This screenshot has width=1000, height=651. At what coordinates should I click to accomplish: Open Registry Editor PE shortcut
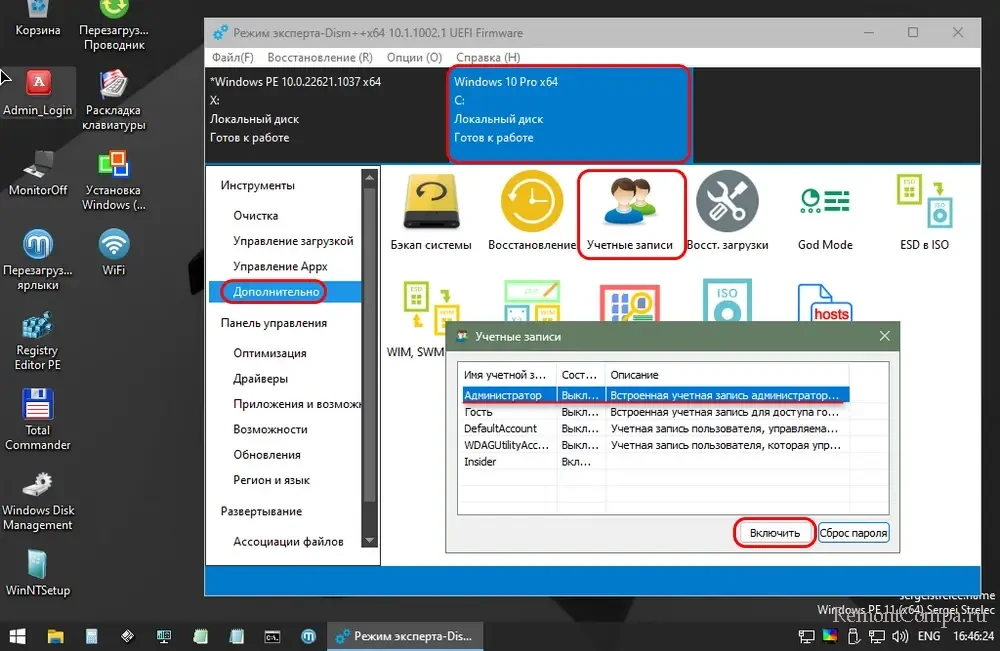tap(38, 341)
